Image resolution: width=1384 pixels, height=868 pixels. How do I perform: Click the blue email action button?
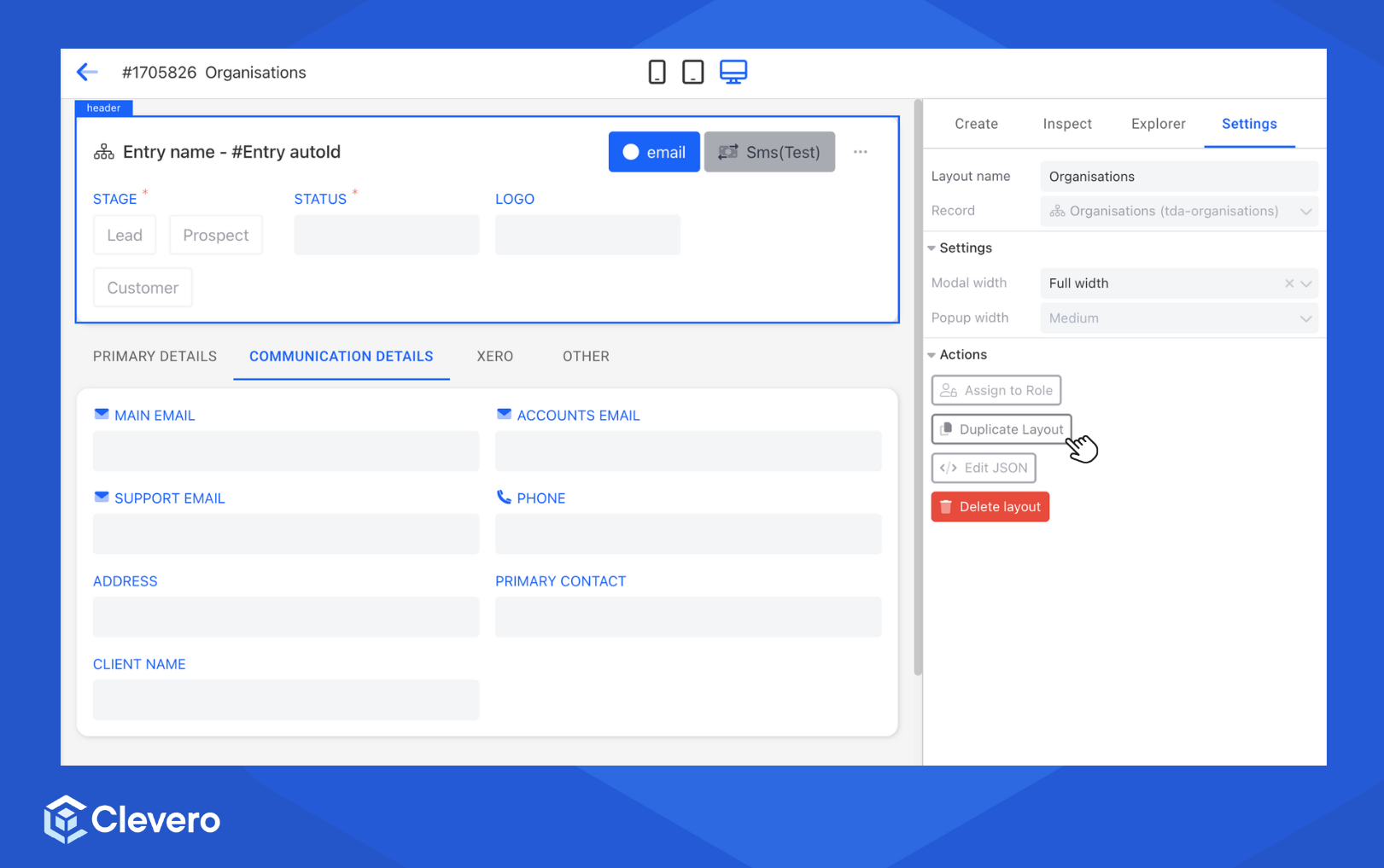tap(654, 152)
